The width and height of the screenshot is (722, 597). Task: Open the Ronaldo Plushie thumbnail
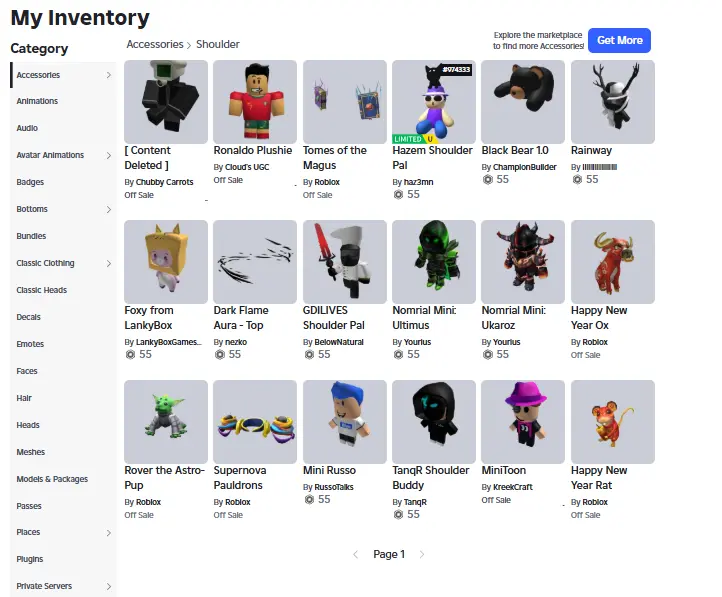255,102
